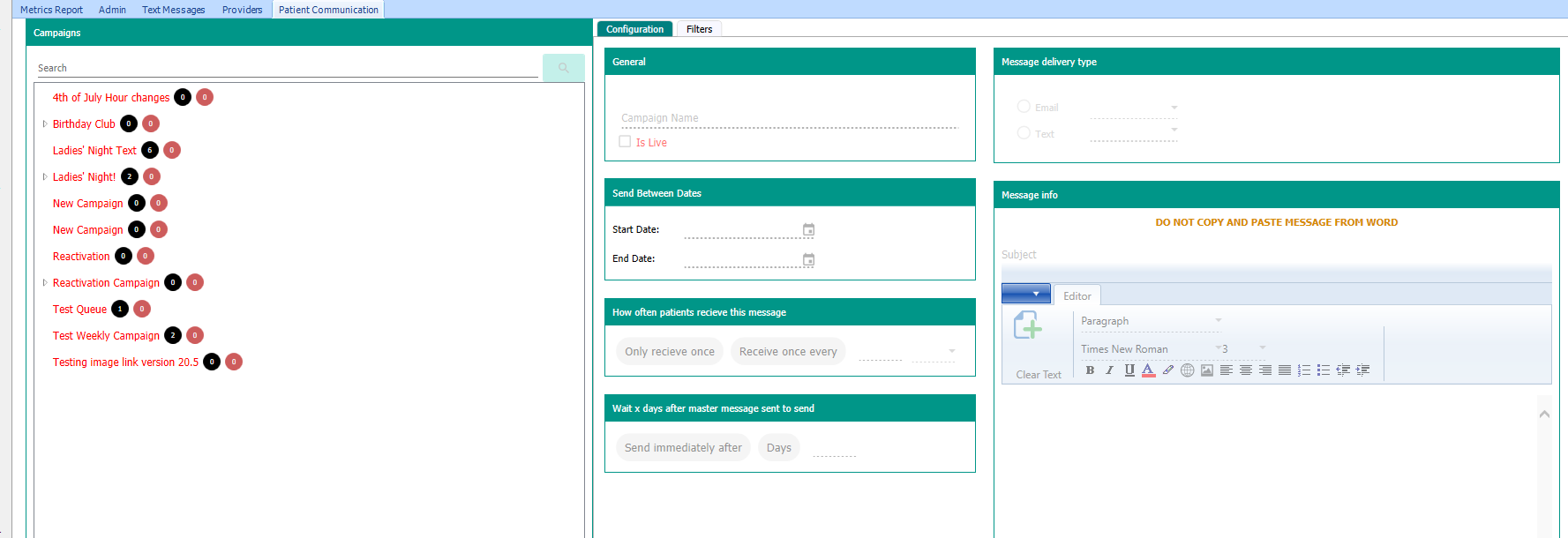This screenshot has height=538, width=1568.
Task: Switch to the Filters tab
Action: [699, 29]
